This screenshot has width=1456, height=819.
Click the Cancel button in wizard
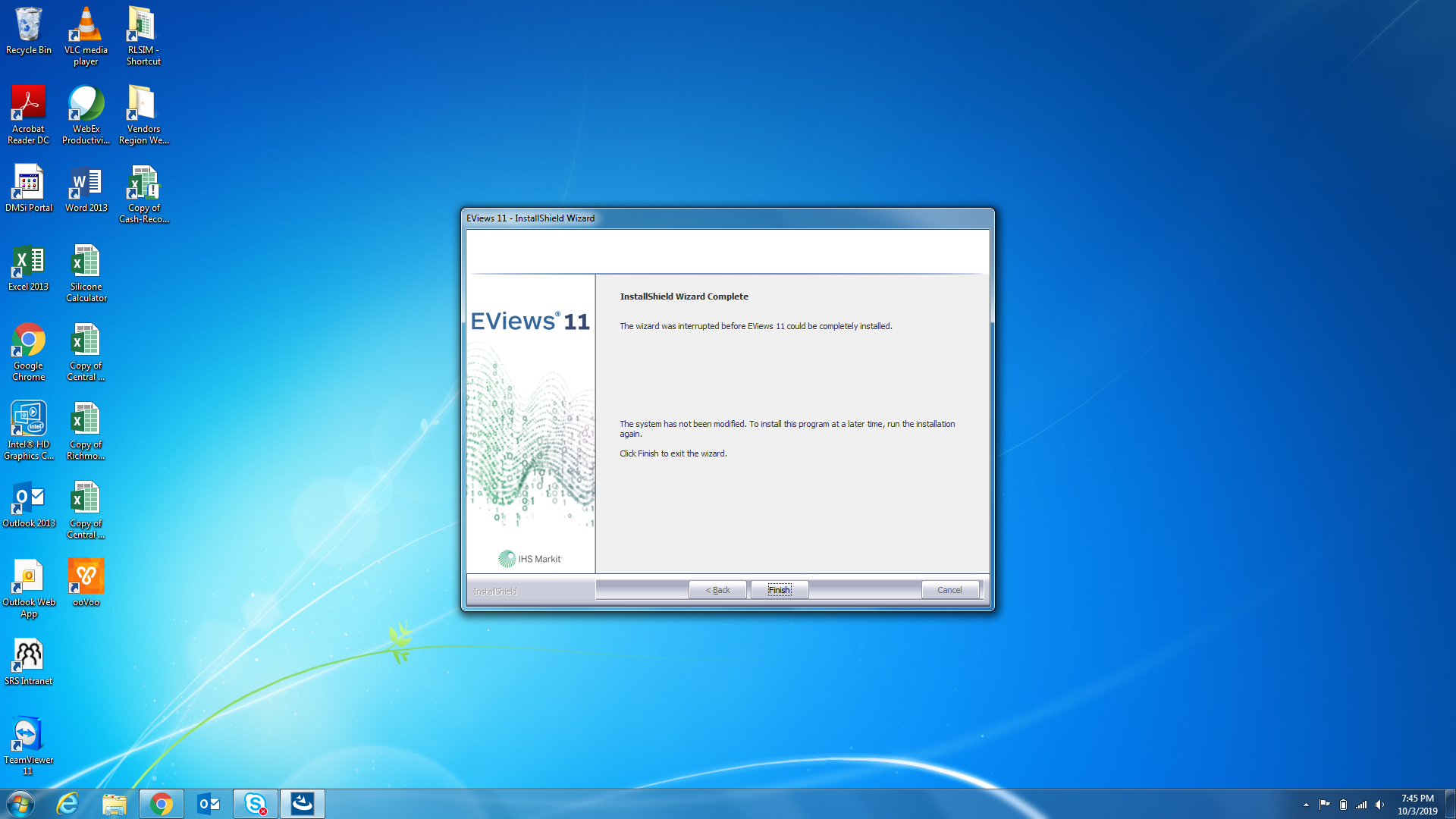(x=949, y=590)
